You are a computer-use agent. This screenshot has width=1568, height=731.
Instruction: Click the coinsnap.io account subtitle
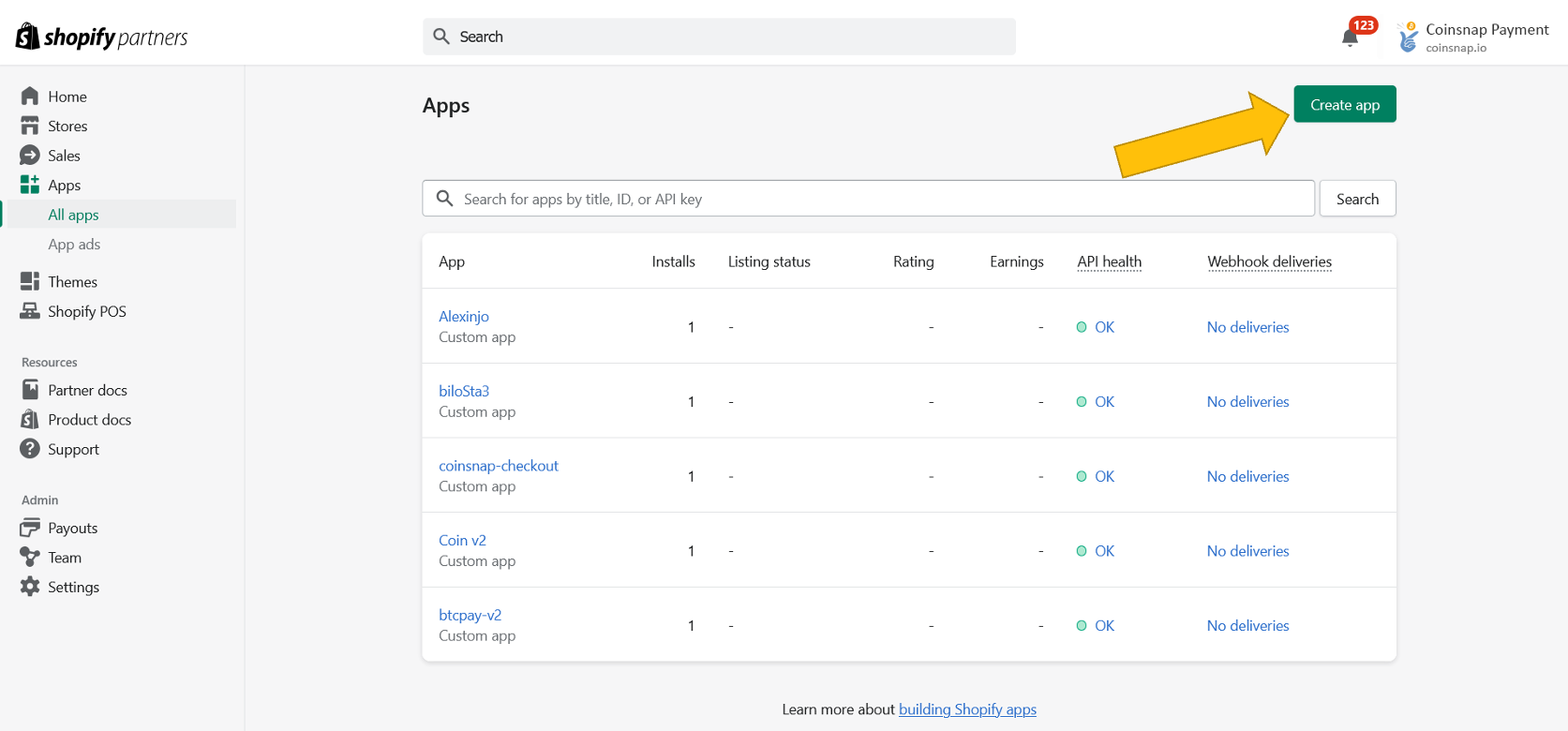1456,48
